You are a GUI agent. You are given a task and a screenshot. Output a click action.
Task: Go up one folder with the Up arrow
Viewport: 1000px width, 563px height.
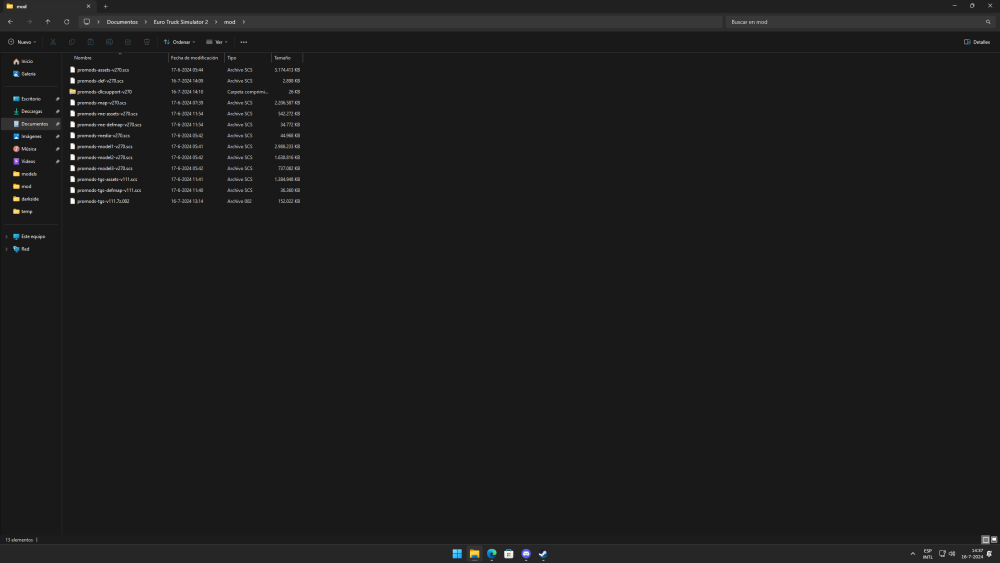point(47,21)
